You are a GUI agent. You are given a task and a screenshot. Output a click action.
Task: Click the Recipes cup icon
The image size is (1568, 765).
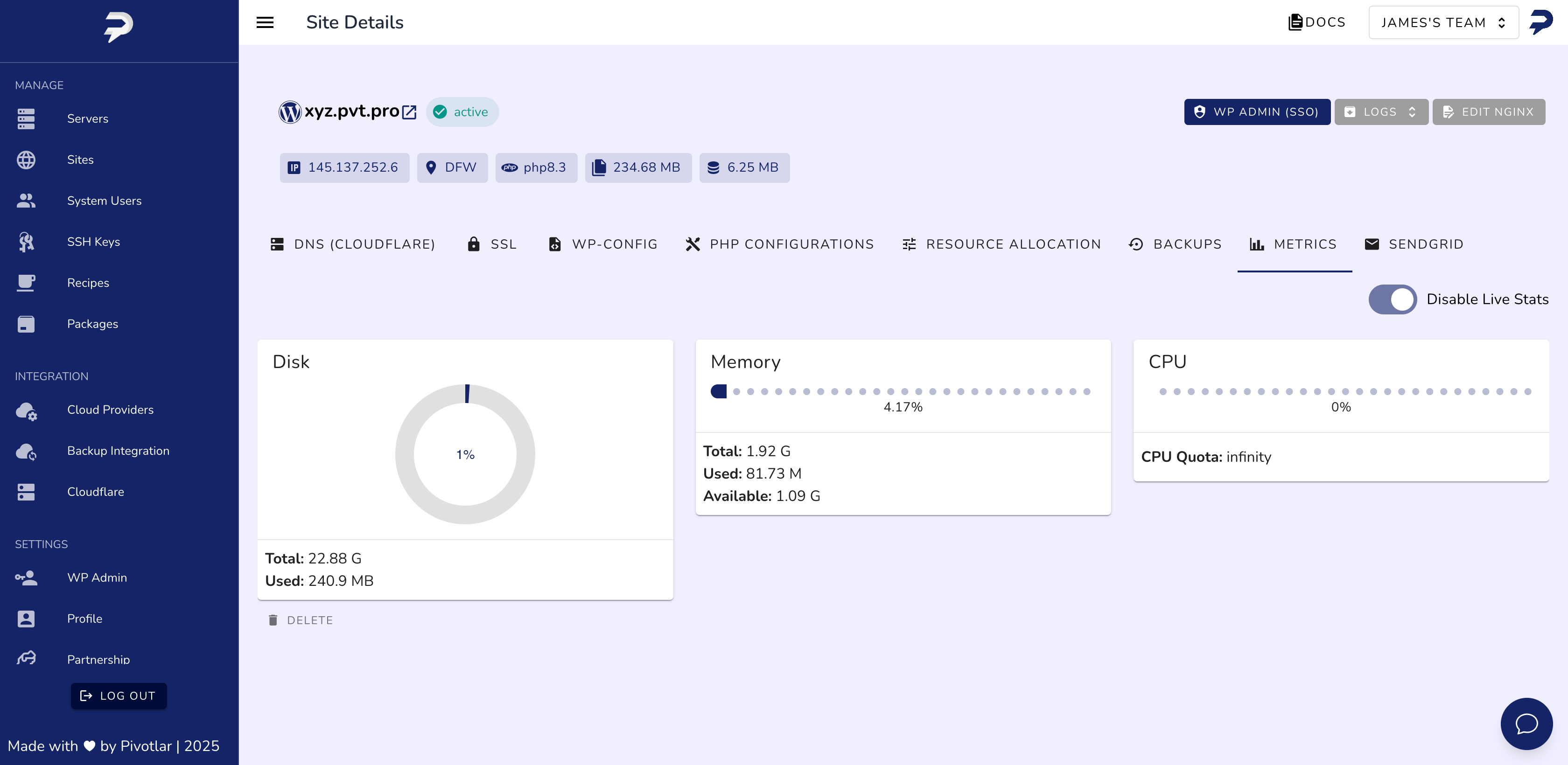point(26,283)
